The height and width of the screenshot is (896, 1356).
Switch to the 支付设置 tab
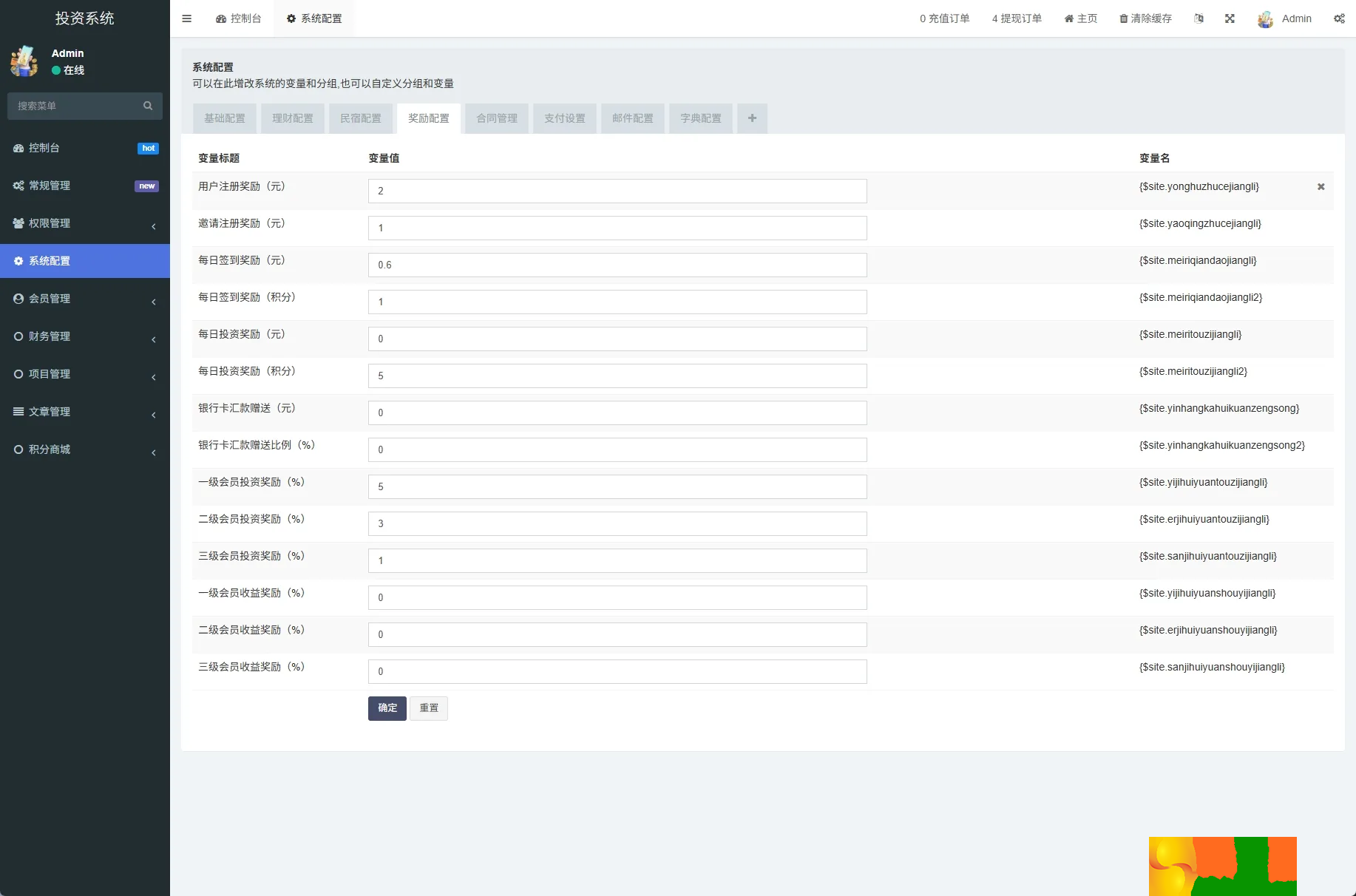coord(565,118)
